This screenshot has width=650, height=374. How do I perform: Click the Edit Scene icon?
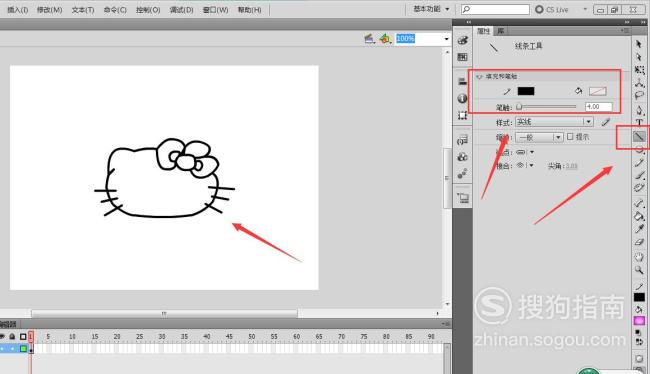(369, 39)
